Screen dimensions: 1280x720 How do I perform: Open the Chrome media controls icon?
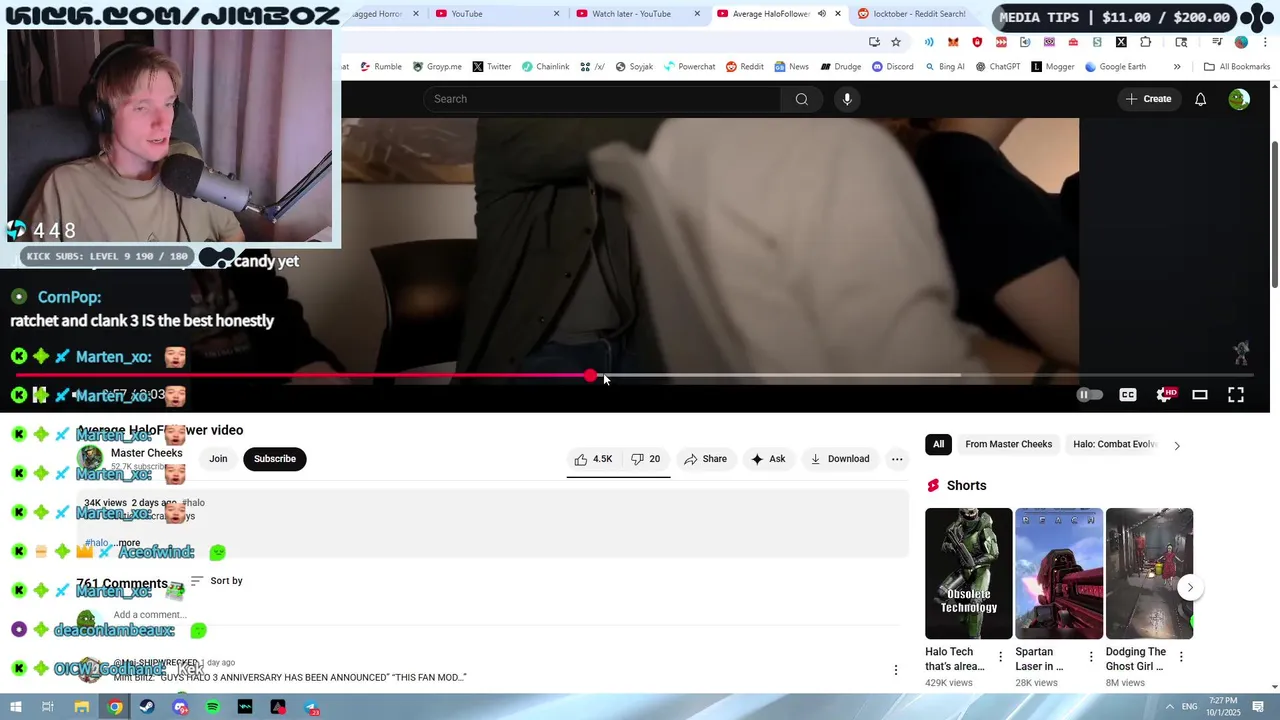(x=1217, y=42)
